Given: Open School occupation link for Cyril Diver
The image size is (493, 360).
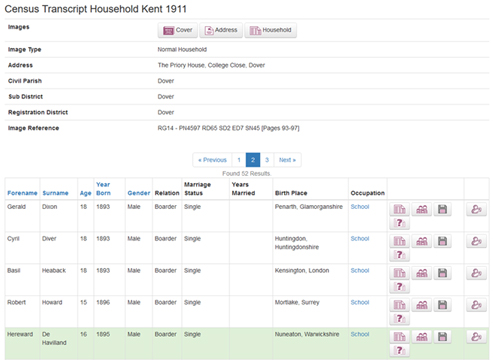Looking at the screenshot, I should point(360,239).
